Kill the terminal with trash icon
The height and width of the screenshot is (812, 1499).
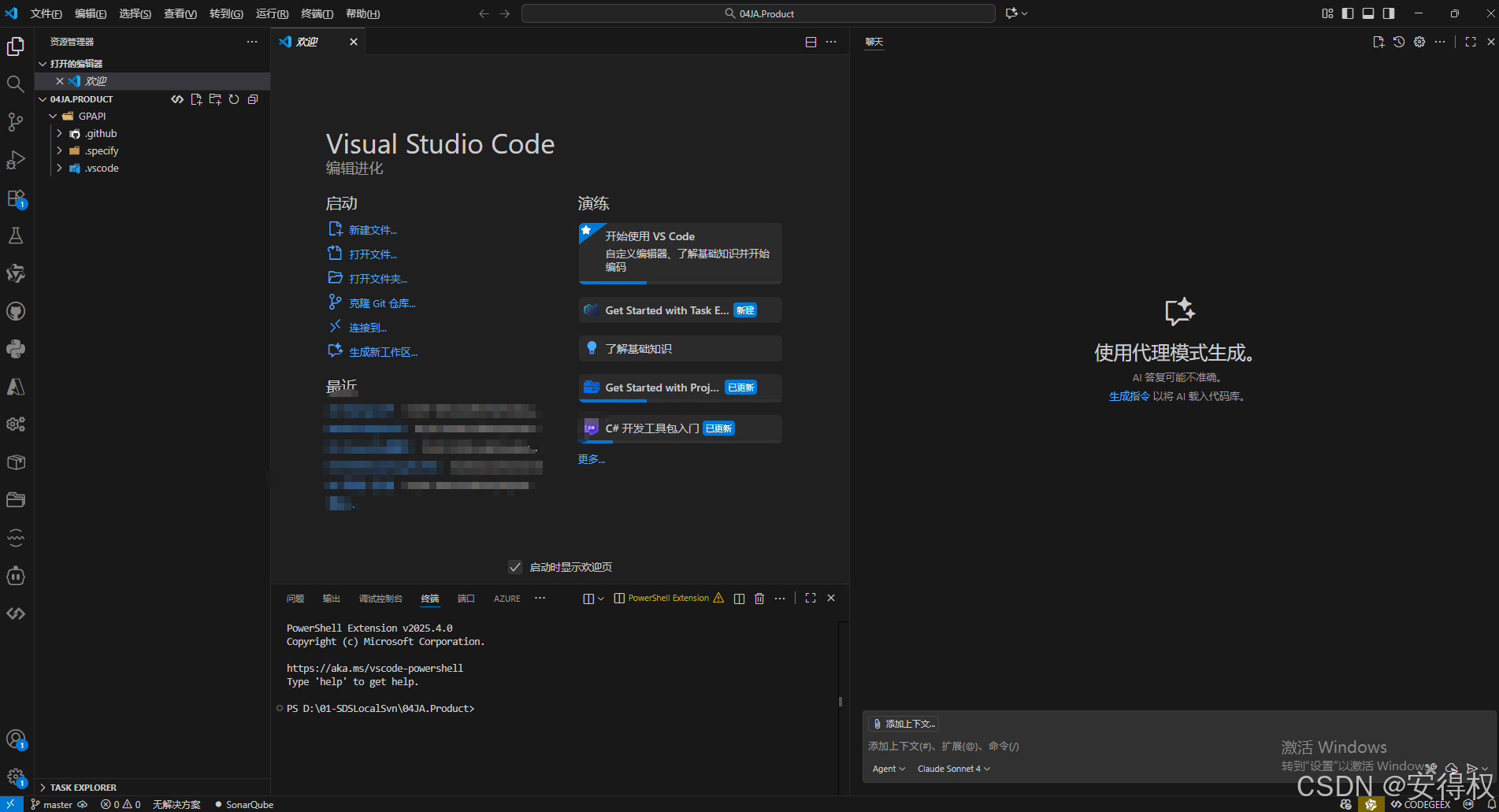pyautogui.click(x=759, y=599)
